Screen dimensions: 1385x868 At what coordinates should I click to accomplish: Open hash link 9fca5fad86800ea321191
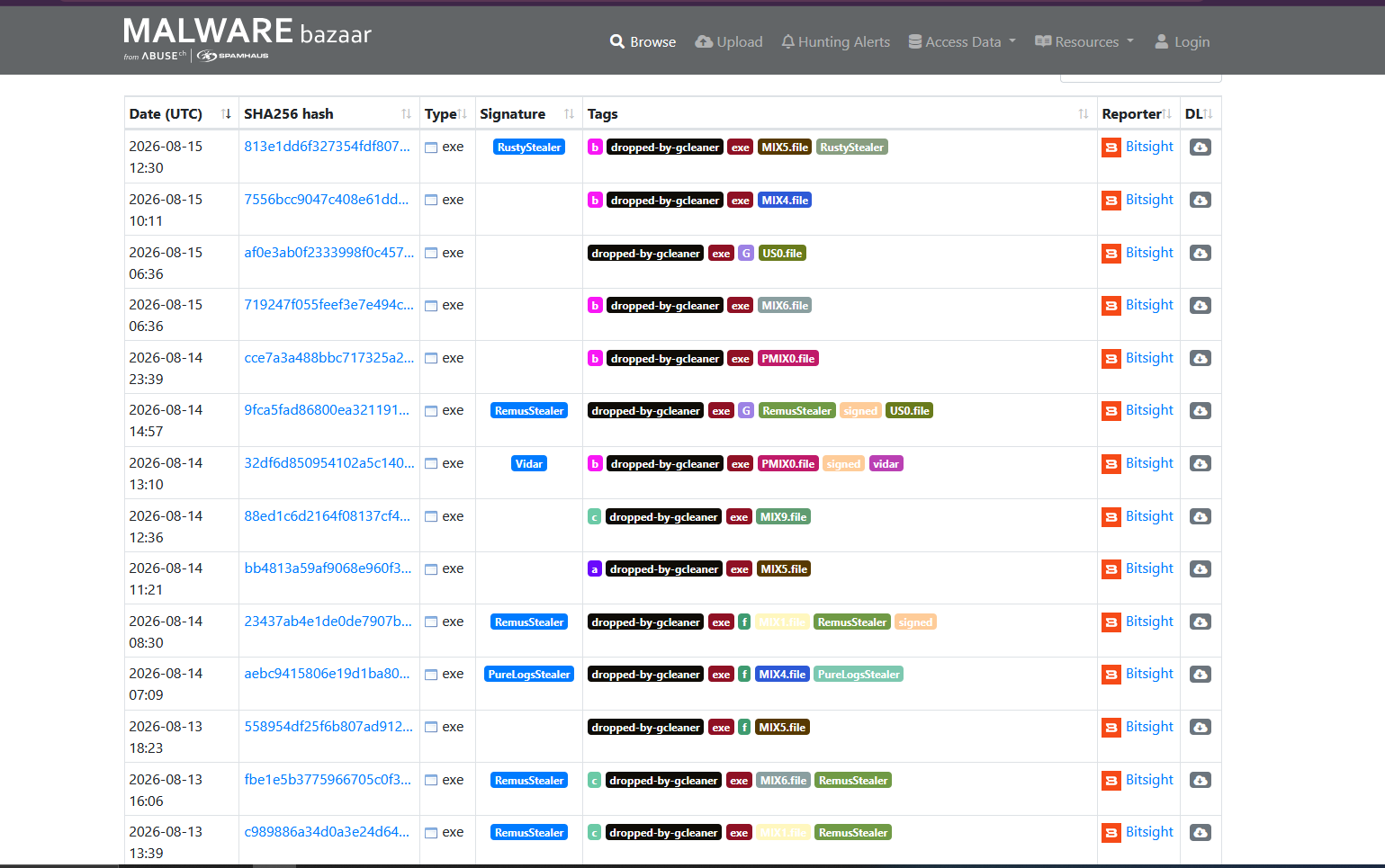327,409
